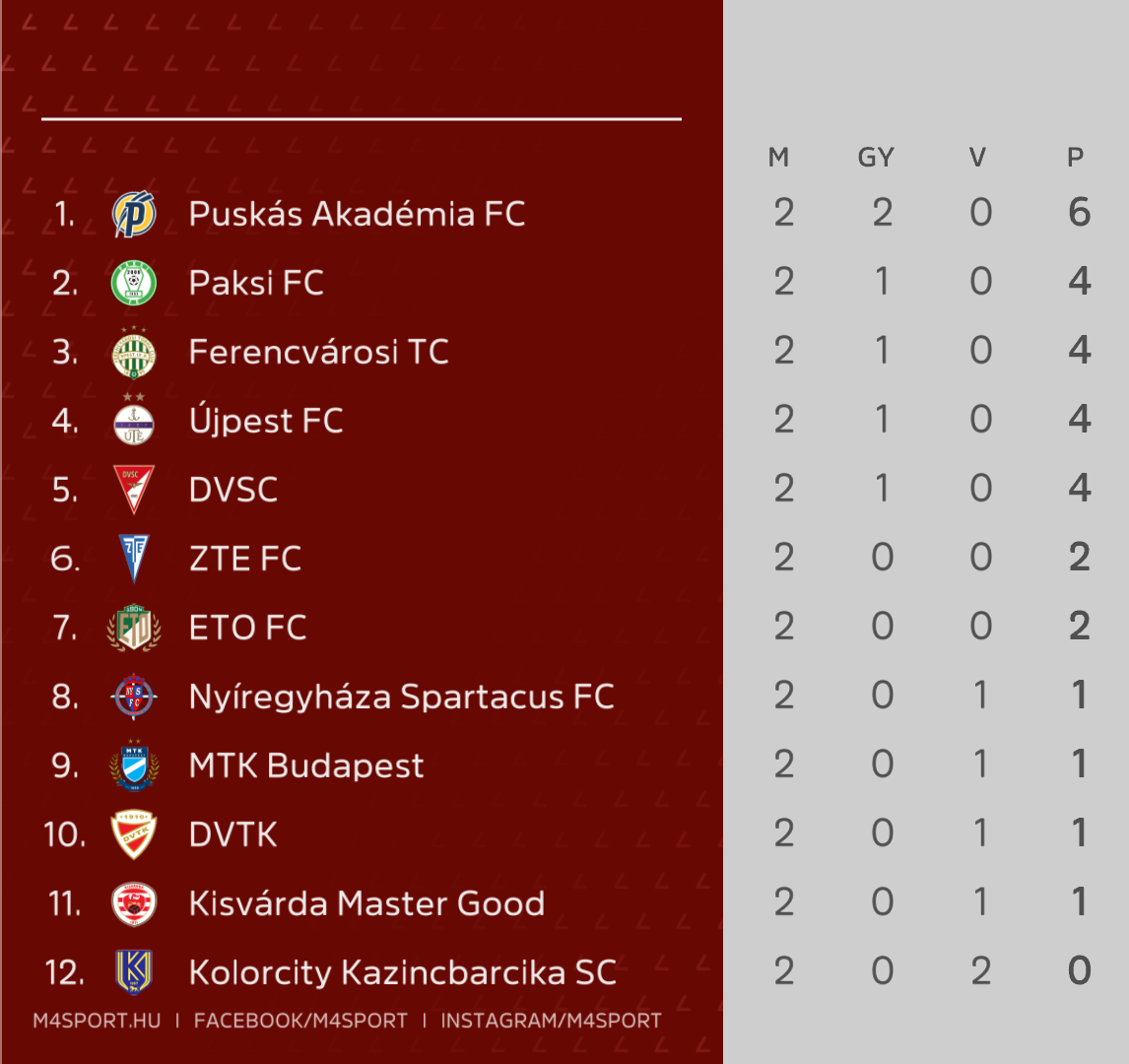Click the M matches column header

pyautogui.click(x=779, y=157)
